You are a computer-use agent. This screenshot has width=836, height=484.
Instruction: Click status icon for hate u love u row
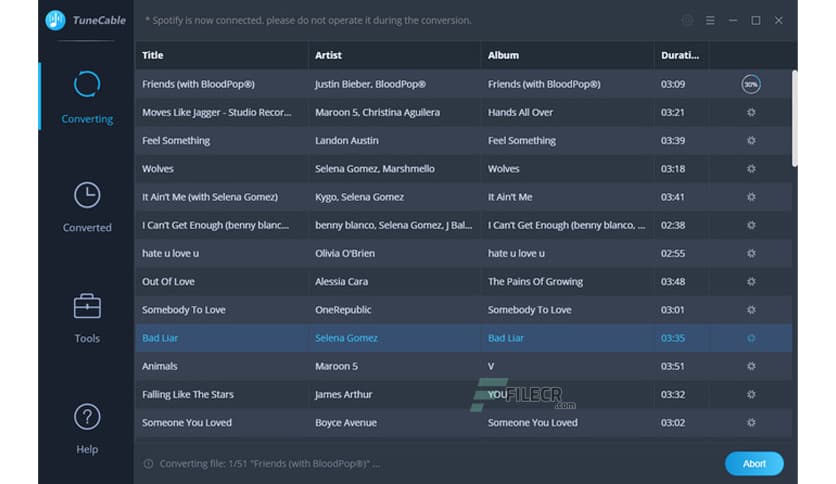click(751, 254)
